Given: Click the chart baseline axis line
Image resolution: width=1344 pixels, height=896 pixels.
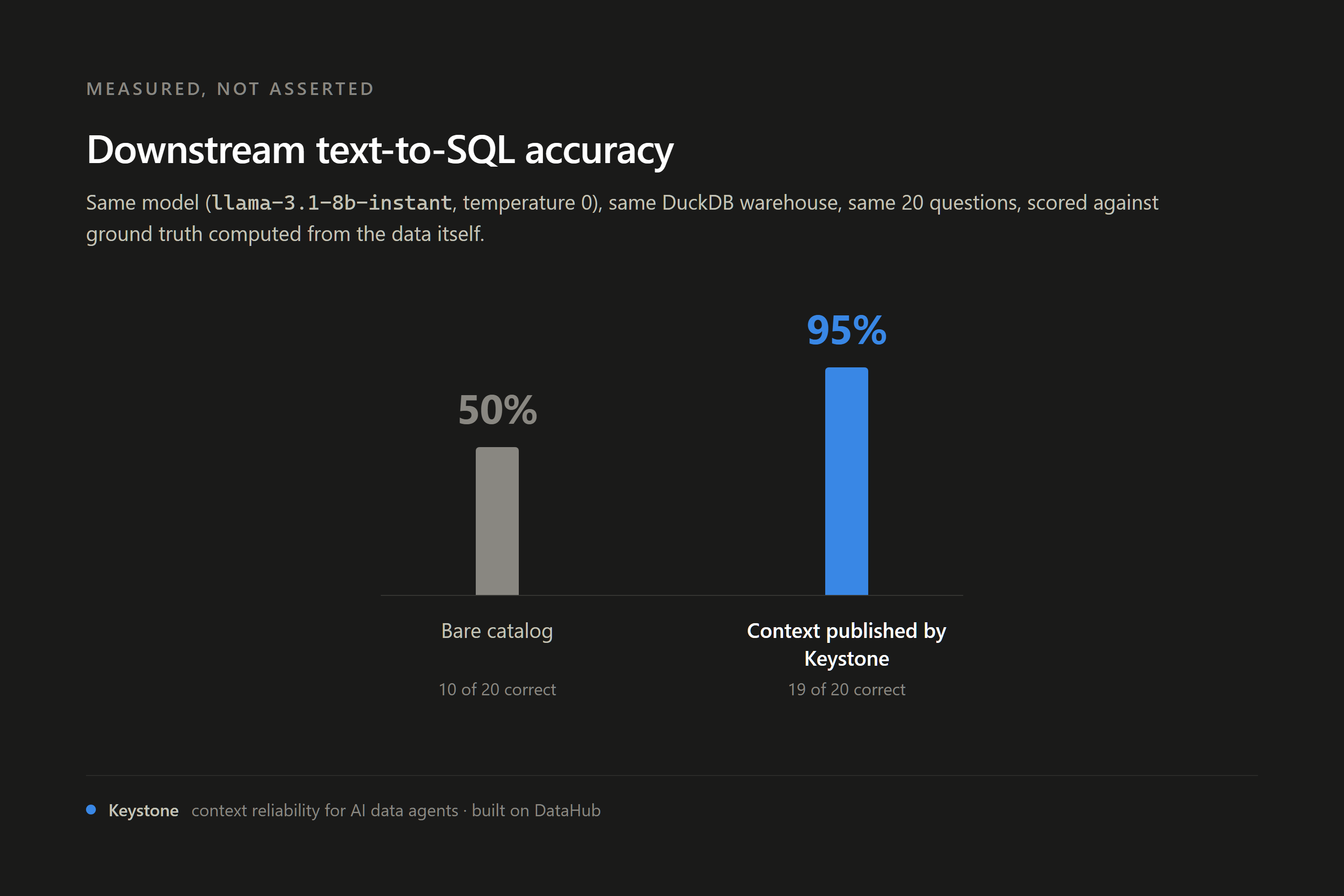Looking at the screenshot, I should pyautogui.click(x=672, y=595).
